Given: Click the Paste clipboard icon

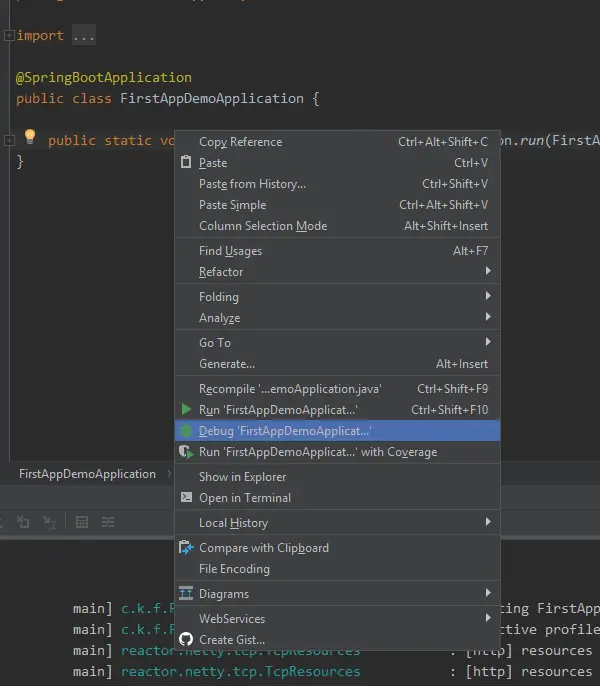Looking at the screenshot, I should pos(186,162).
